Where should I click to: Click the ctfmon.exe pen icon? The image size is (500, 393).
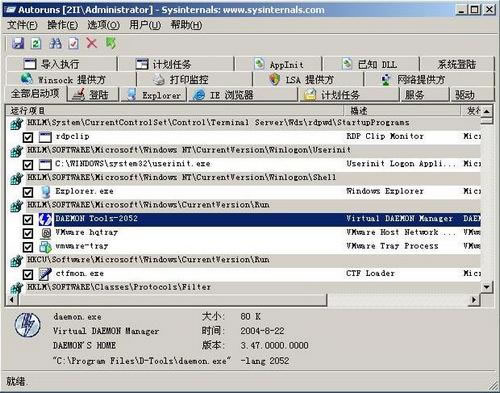(x=45, y=274)
